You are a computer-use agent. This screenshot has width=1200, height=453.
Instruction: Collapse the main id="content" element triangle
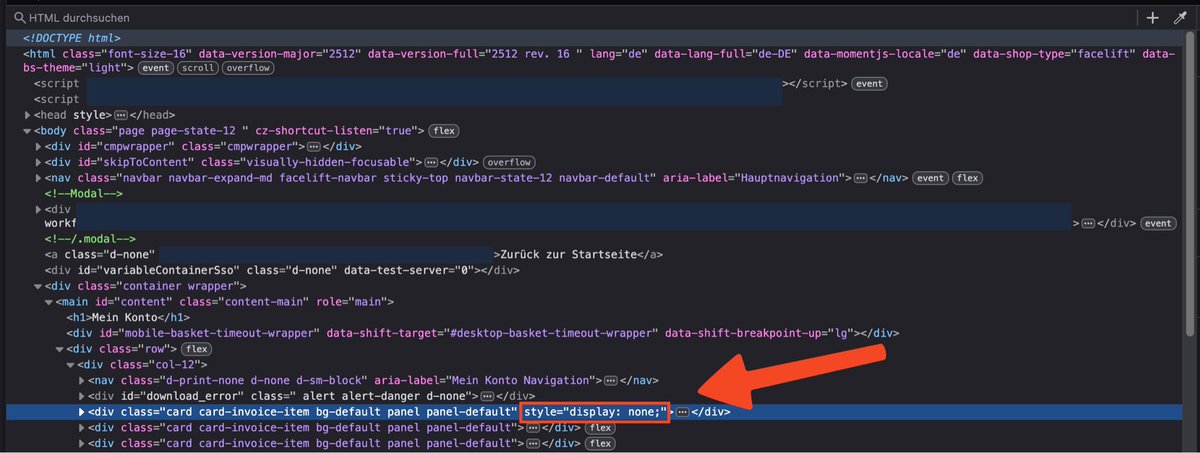pos(49,302)
